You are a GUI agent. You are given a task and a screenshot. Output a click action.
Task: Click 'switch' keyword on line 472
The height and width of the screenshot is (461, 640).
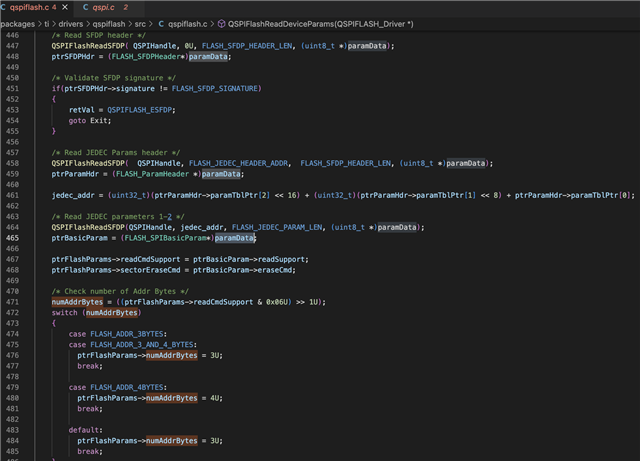pos(64,312)
